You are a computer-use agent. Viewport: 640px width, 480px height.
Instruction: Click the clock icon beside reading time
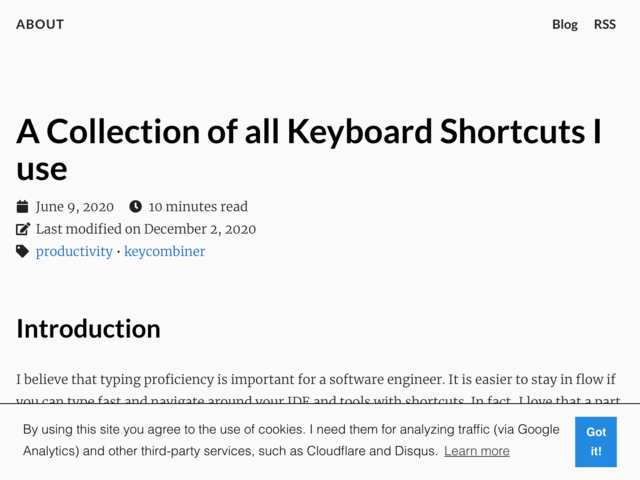[136, 207]
